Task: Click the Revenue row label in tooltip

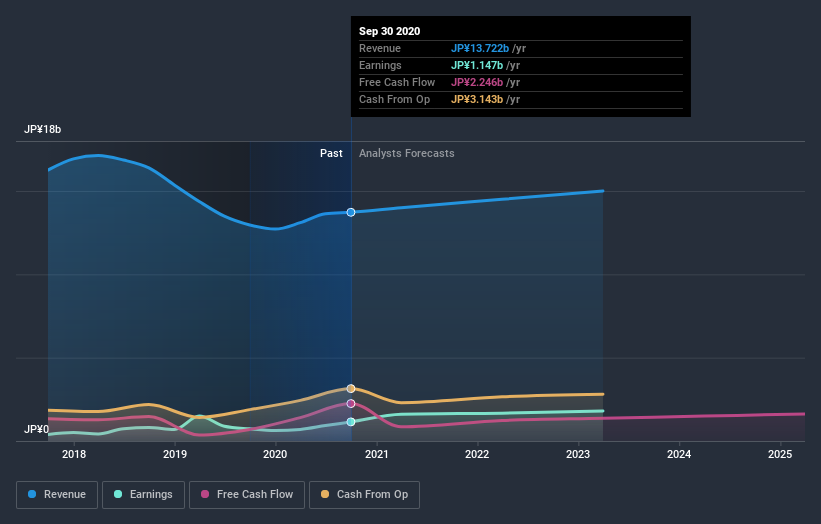Action: tap(380, 48)
